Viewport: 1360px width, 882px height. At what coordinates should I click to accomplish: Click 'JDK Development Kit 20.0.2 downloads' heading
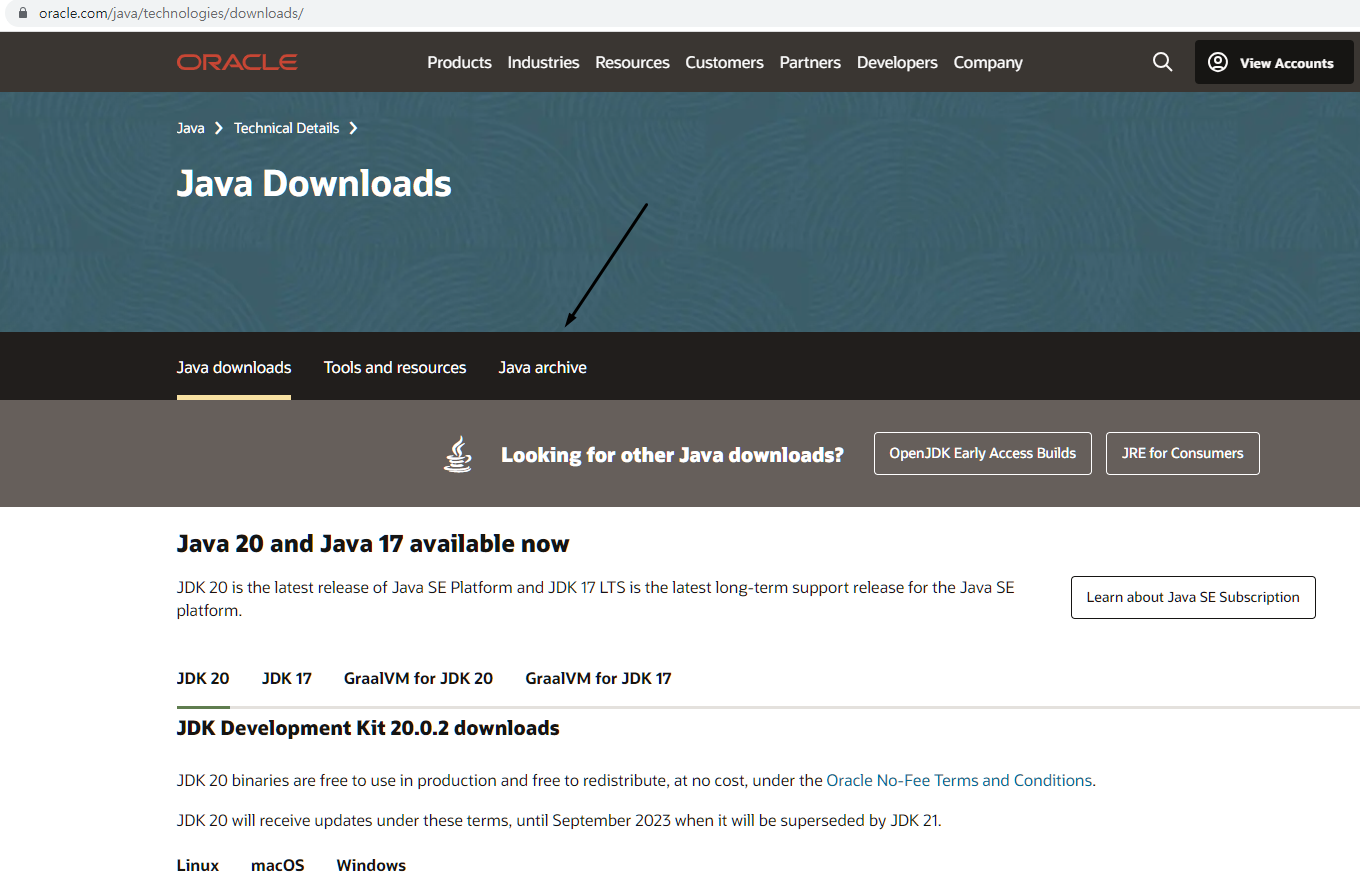[368, 728]
